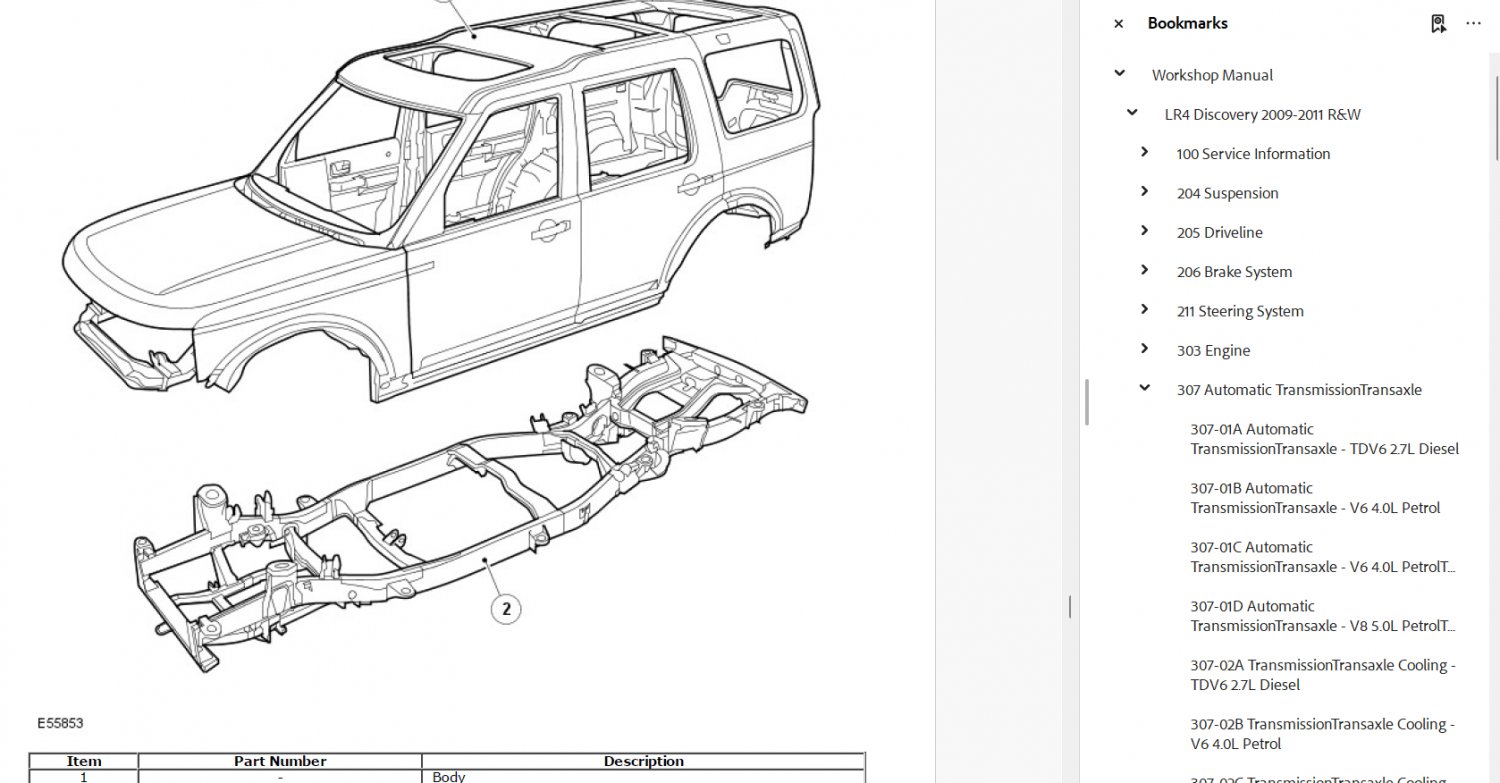Open 307-02A Cooling TDV6 2.7L Diesel bookmark
1500x783 pixels.
point(1322,675)
